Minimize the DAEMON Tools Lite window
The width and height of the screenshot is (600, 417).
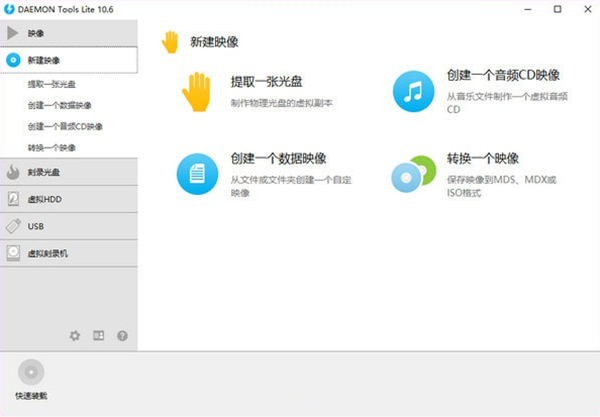(528, 9)
